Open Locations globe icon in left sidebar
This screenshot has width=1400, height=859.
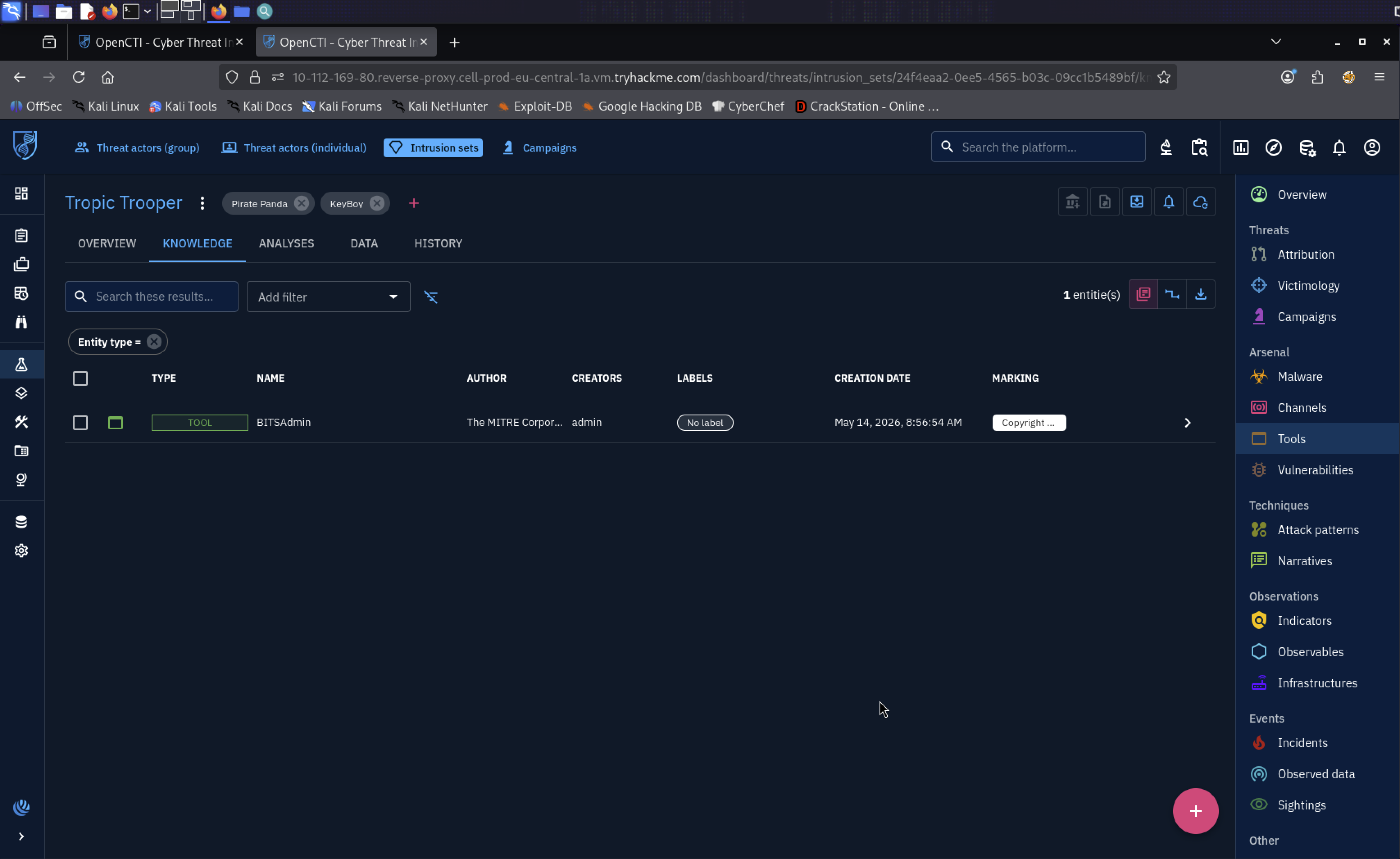pos(22,480)
